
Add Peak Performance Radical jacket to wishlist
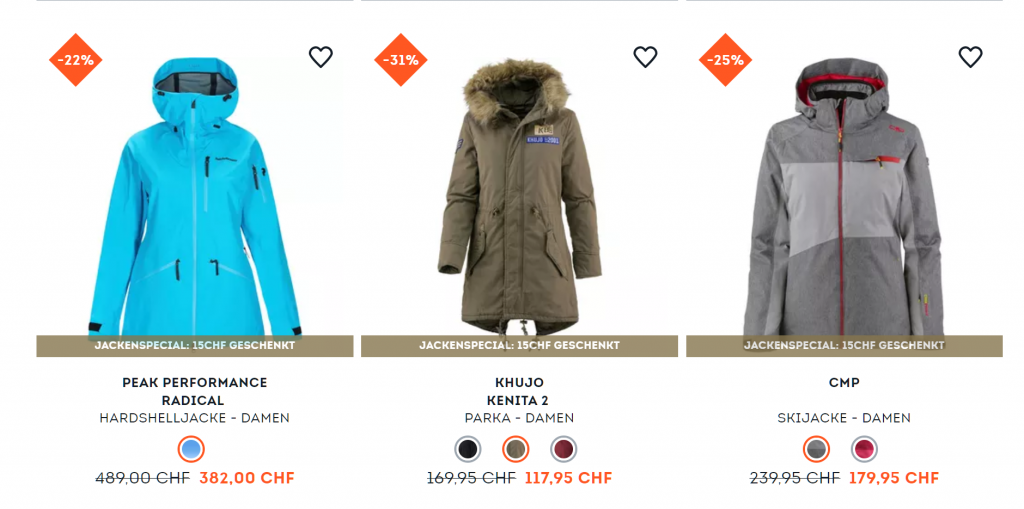click(x=321, y=57)
